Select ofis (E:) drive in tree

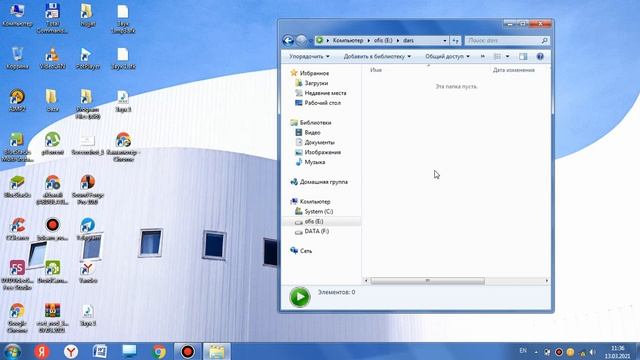(x=314, y=221)
